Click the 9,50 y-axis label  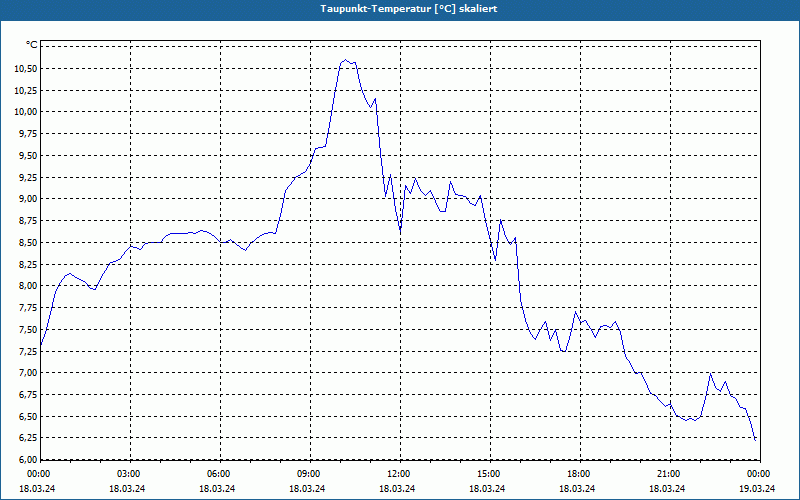pos(29,156)
